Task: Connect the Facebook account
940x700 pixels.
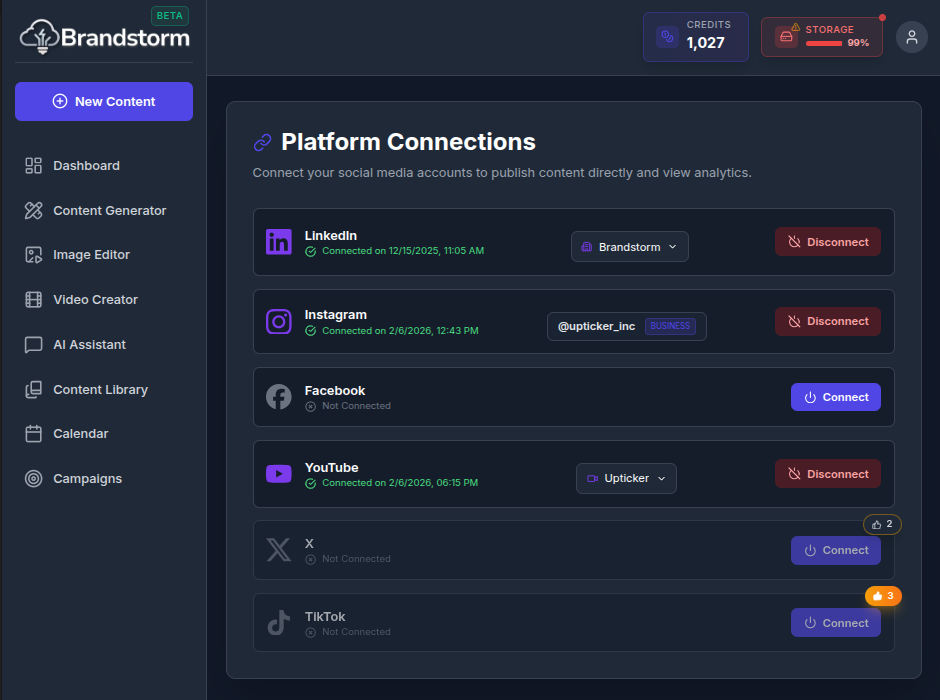Action: pyautogui.click(x=836, y=397)
